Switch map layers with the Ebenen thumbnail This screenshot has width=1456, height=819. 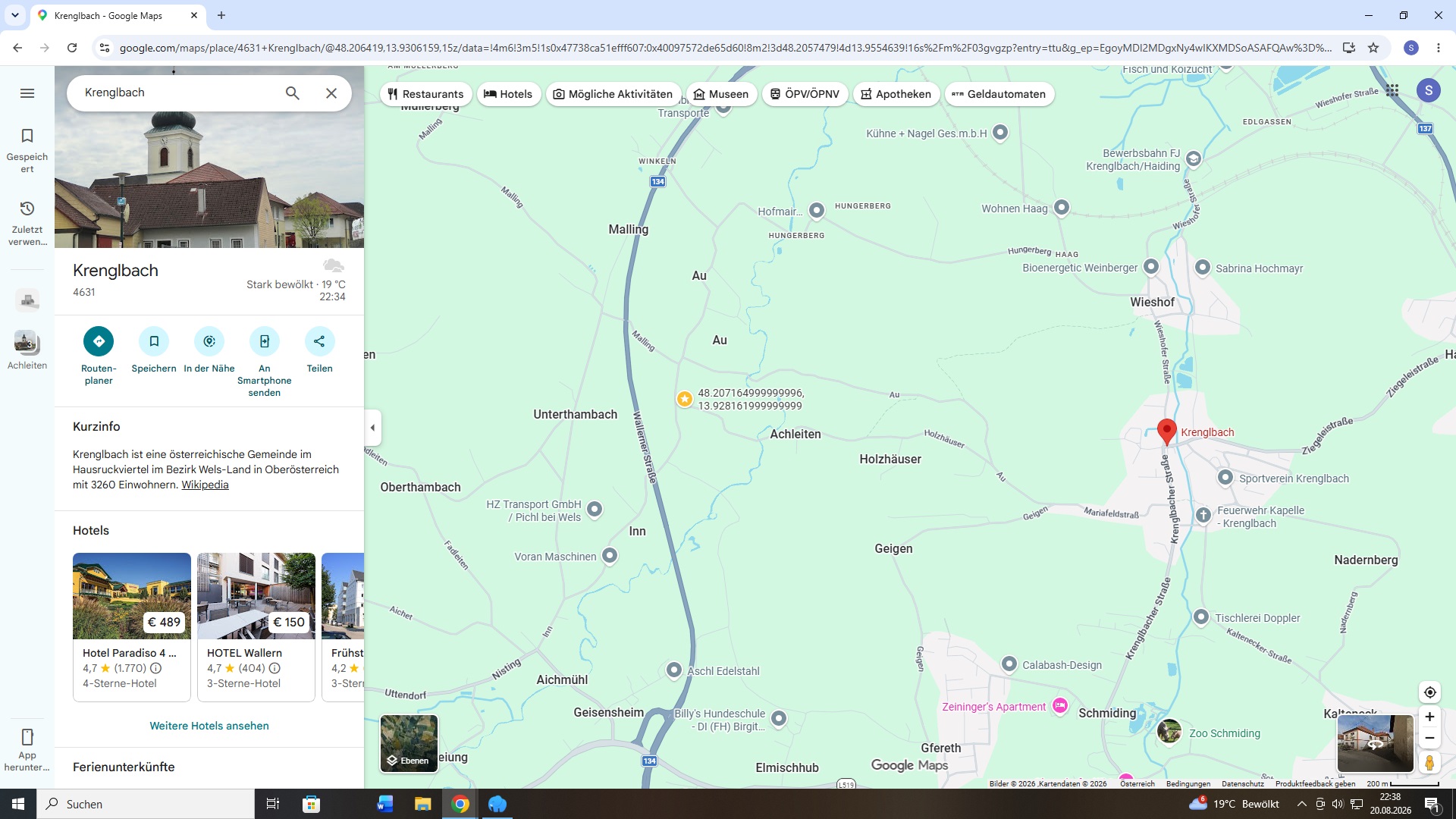coord(409,743)
